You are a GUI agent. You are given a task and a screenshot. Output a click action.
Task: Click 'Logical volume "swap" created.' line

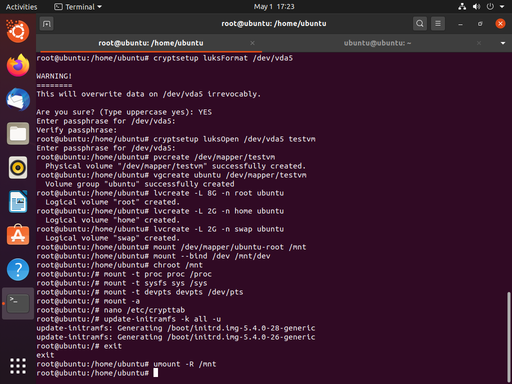112,238
